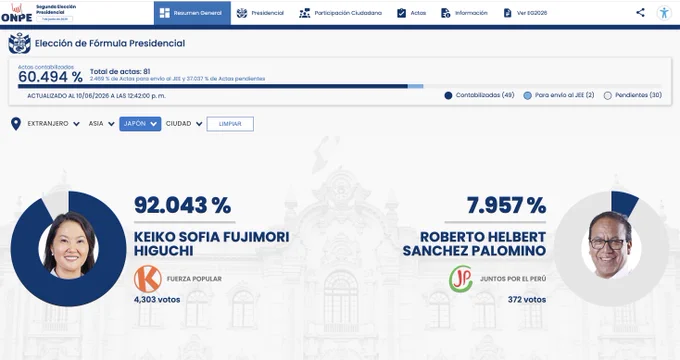Viewport: 680px width, 360px height.
Task: Click the Elección de Fórmula Presidencial heading
Action: pos(110,43)
